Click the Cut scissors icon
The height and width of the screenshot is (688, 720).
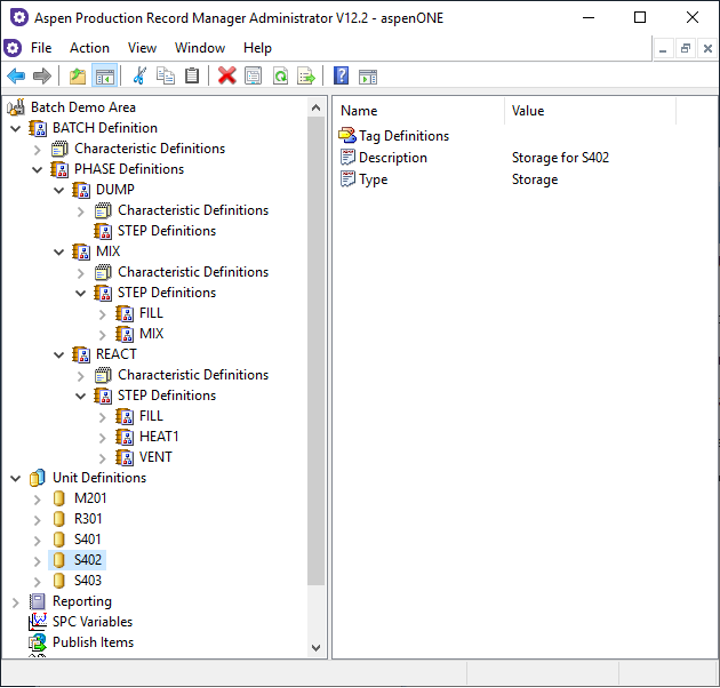[139, 76]
